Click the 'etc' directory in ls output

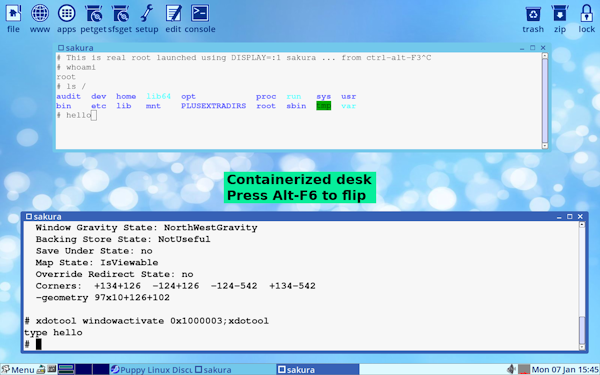(99, 106)
